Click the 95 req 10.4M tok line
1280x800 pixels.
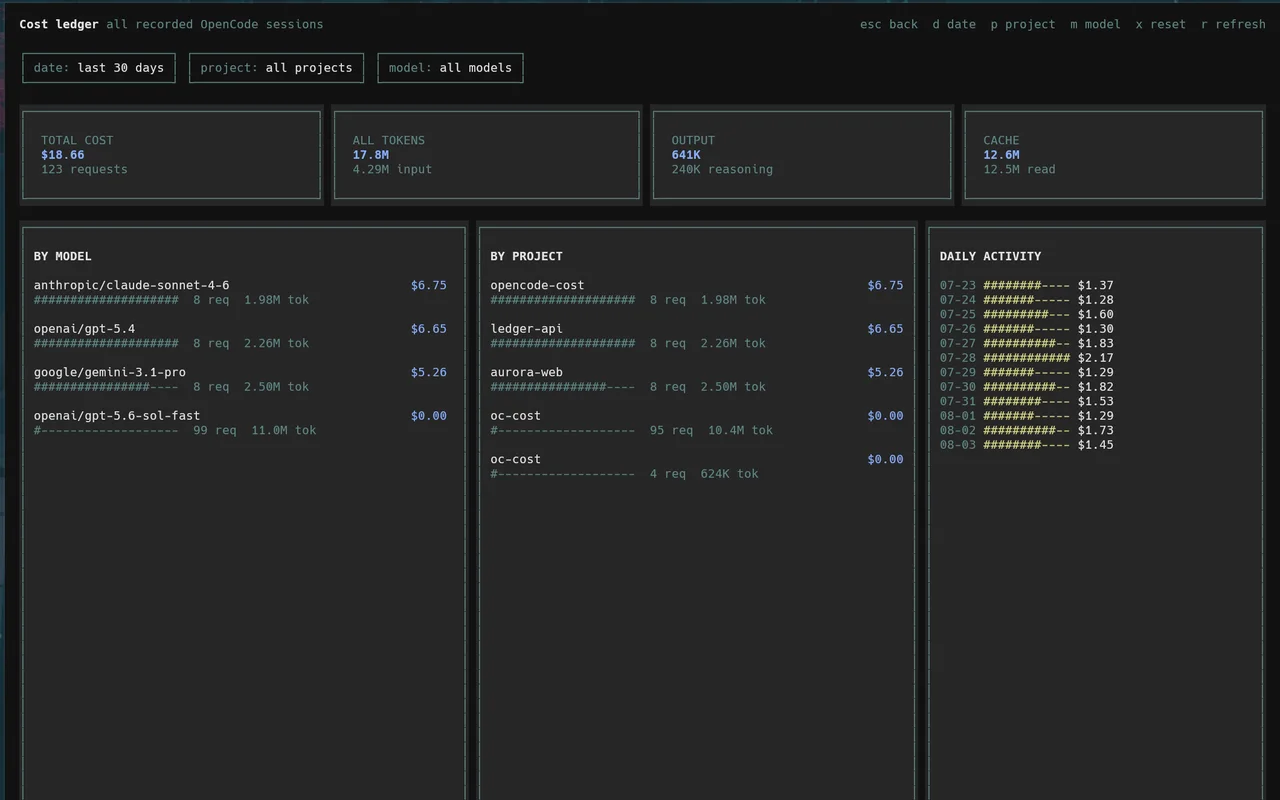click(711, 430)
